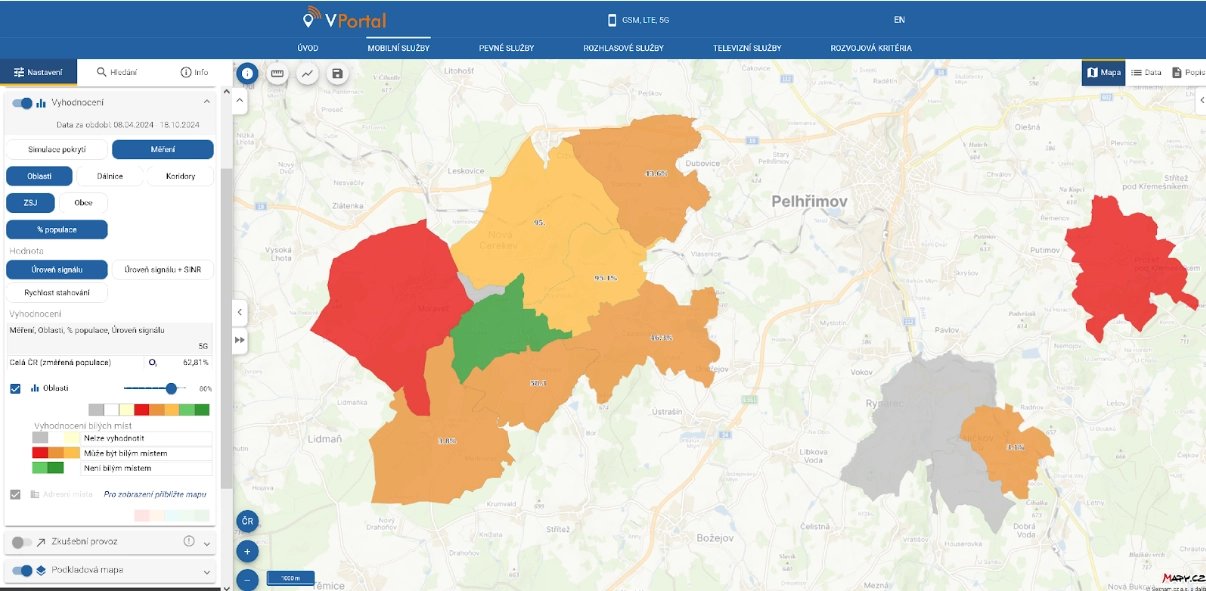Screen dimensions: 1206x591
Task: Collapse the Vyhodnocení panel with its chevron
Action: 207,101
